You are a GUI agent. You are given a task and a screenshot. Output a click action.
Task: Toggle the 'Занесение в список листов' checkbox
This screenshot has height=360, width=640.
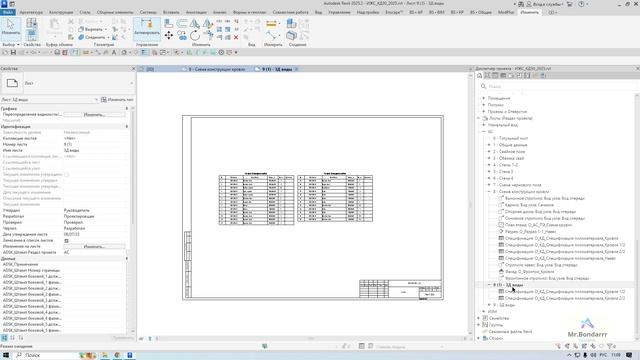pyautogui.click(x=67, y=241)
